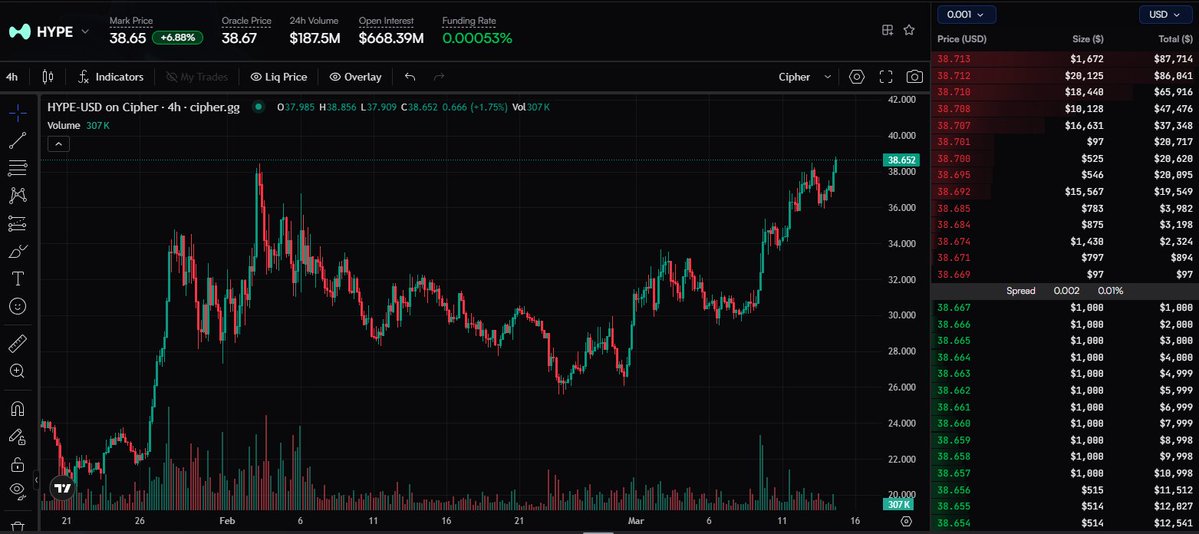
Task: Toggle stay in drawing mode
Action: tap(18, 436)
